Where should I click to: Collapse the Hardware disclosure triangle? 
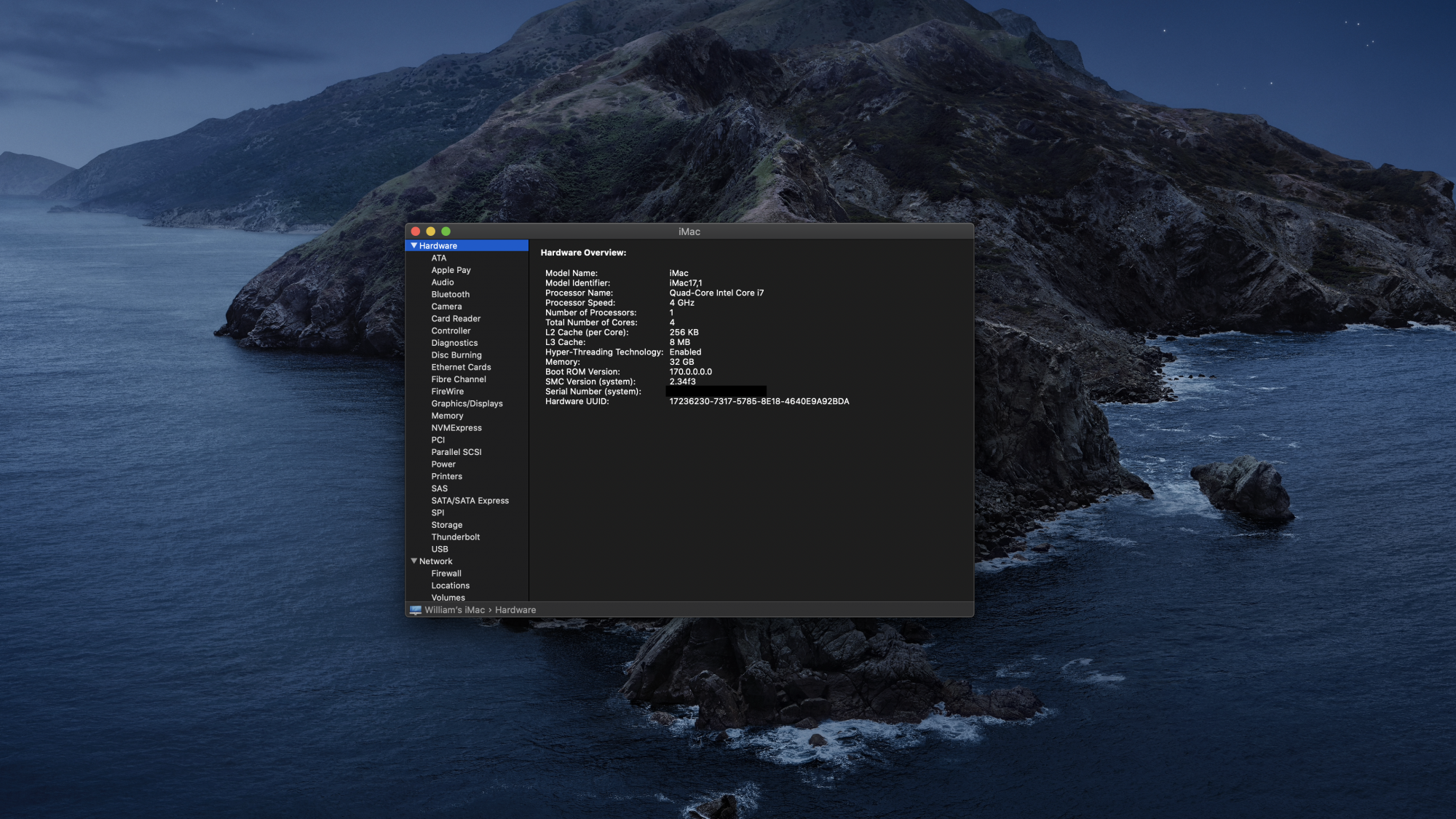click(x=414, y=246)
